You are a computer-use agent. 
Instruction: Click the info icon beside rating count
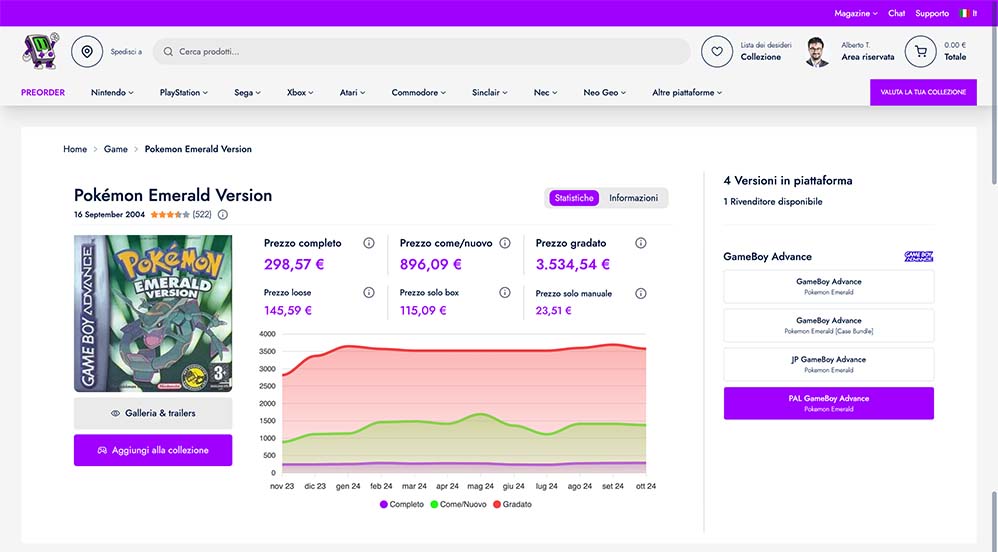(222, 214)
